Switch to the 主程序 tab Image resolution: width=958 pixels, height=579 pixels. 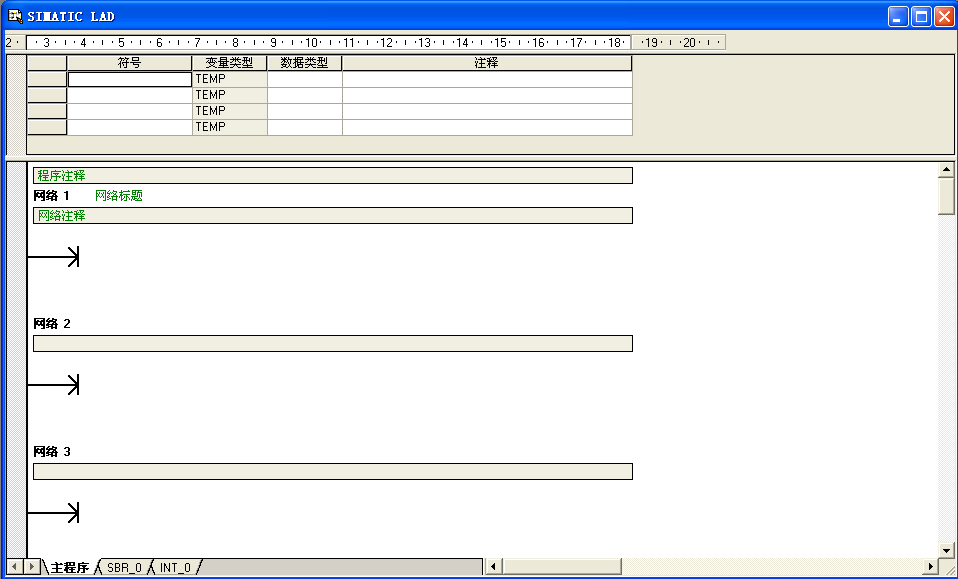tap(69, 567)
